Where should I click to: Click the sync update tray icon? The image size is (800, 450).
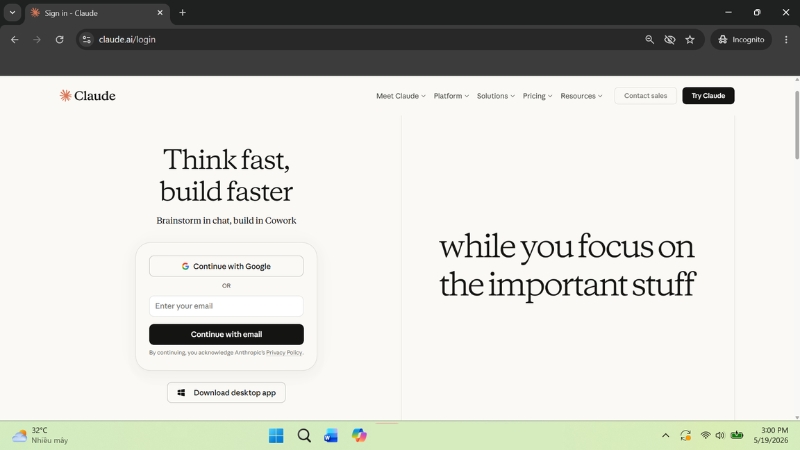685,435
